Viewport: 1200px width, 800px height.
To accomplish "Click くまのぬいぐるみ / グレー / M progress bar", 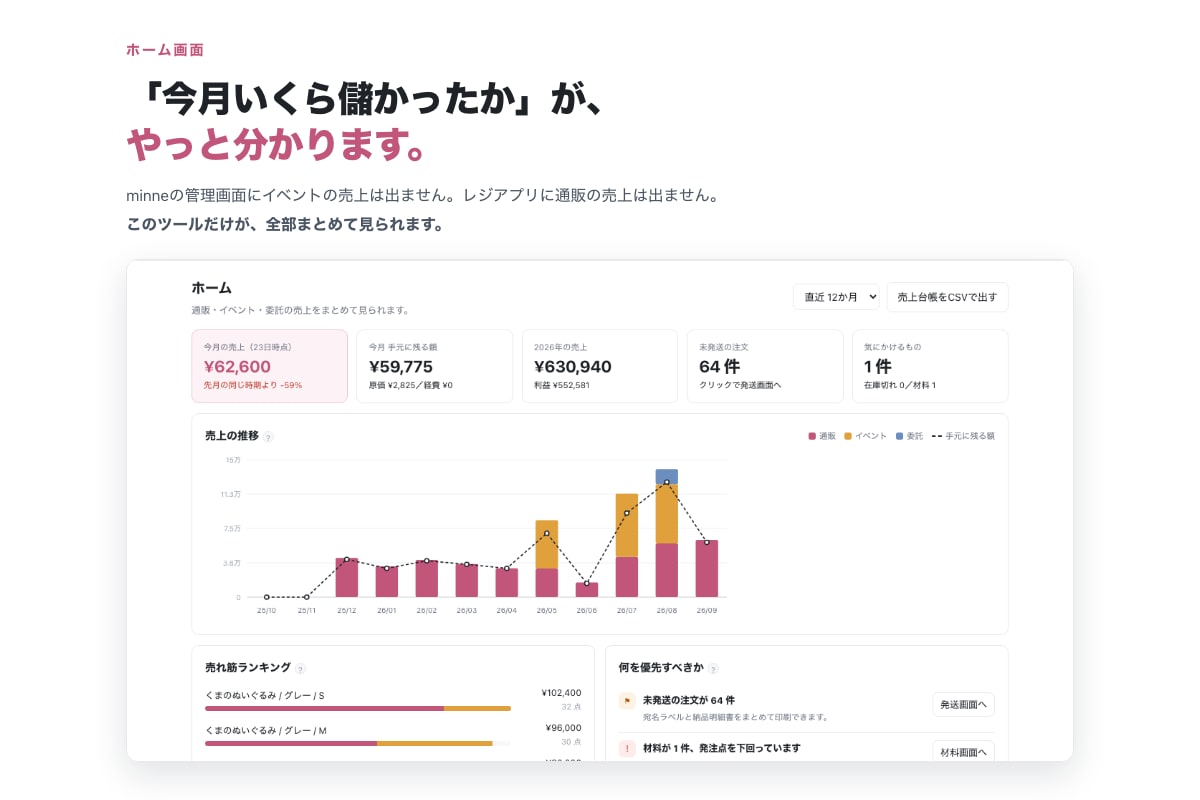I will pyautogui.click(x=358, y=743).
